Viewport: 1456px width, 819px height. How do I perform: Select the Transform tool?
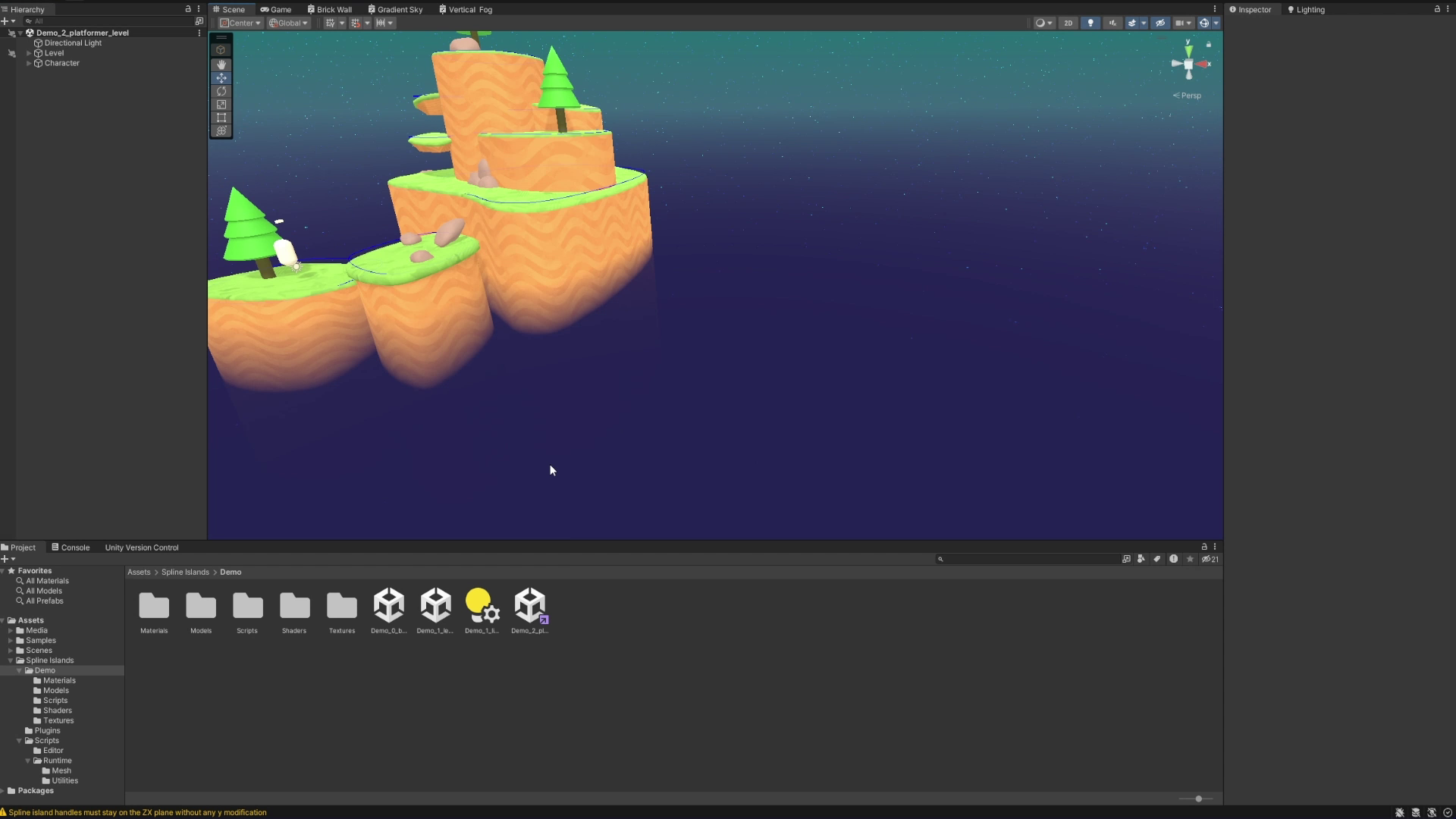click(221, 131)
